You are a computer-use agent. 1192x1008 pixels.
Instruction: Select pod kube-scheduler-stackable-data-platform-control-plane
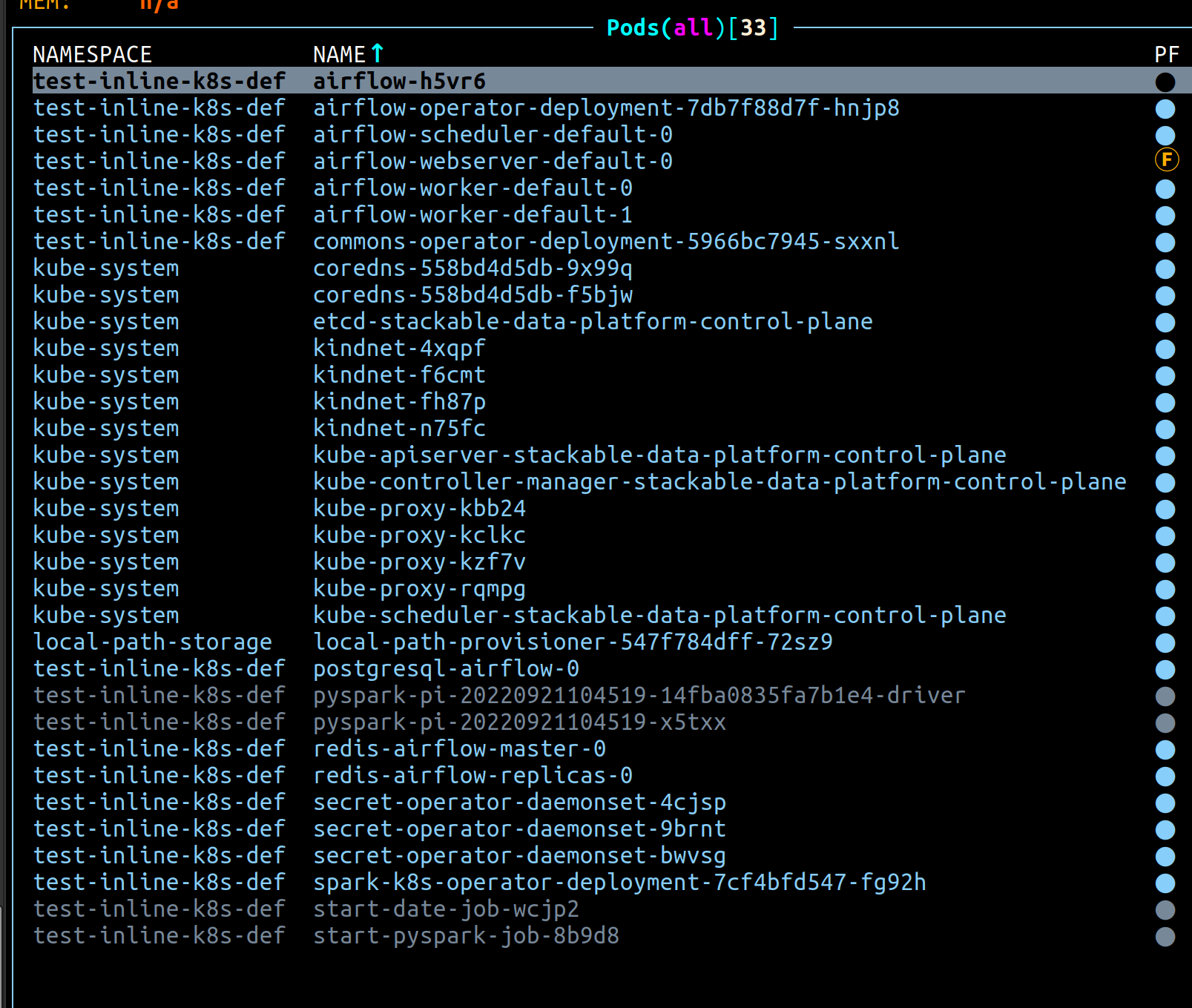(x=659, y=616)
